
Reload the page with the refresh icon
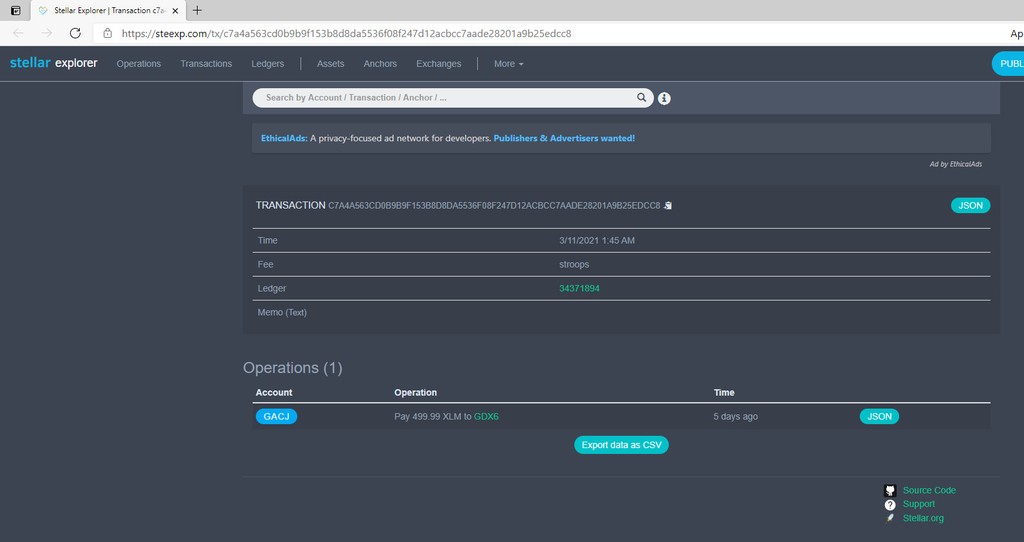point(75,33)
